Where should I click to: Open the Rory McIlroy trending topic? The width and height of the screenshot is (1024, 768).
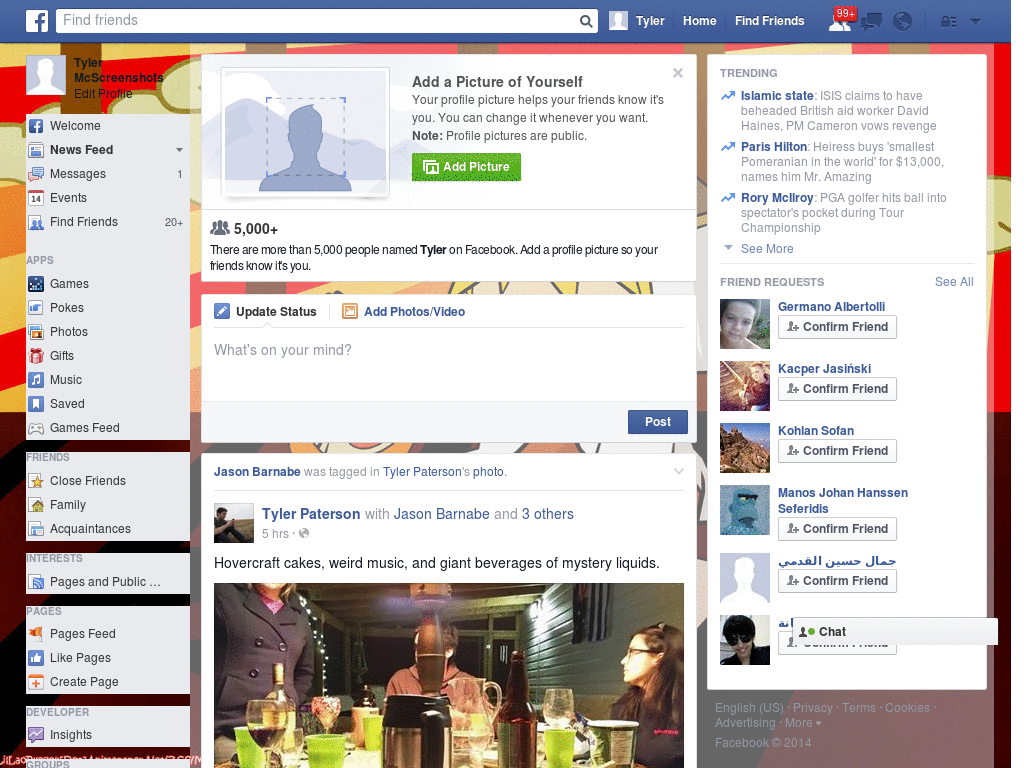pos(776,198)
